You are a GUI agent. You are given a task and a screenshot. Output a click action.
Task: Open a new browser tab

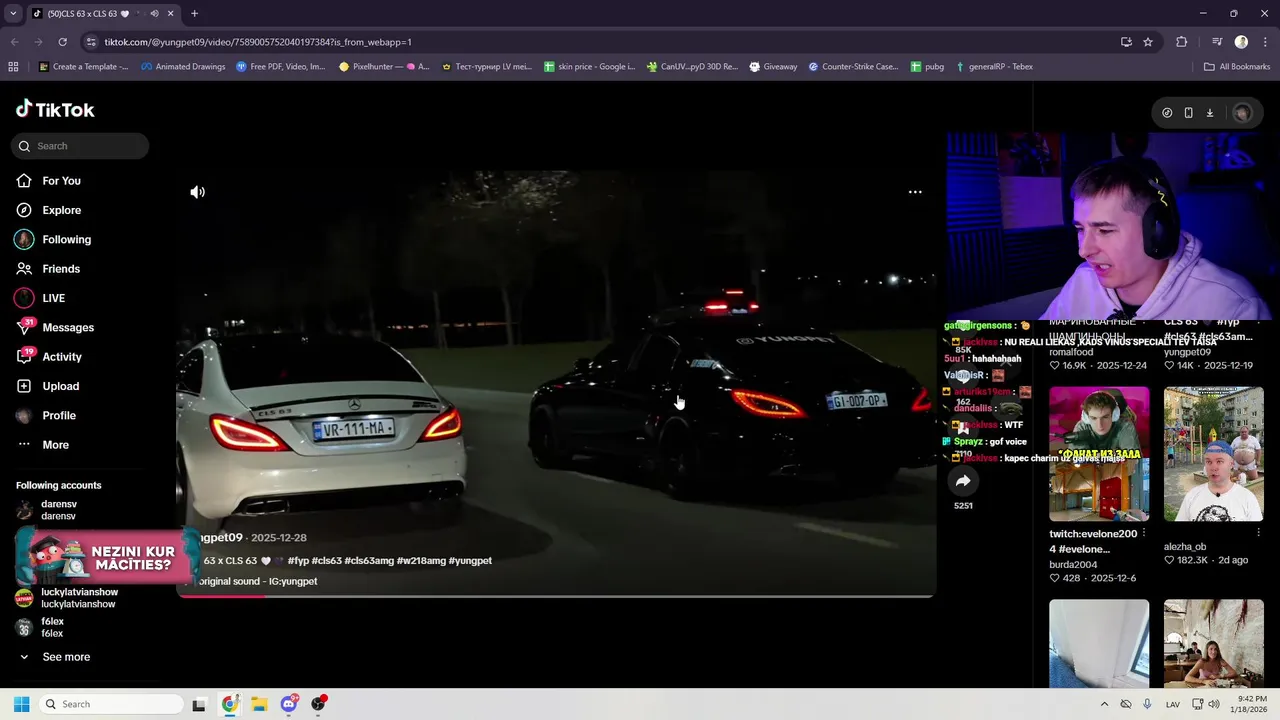click(194, 14)
